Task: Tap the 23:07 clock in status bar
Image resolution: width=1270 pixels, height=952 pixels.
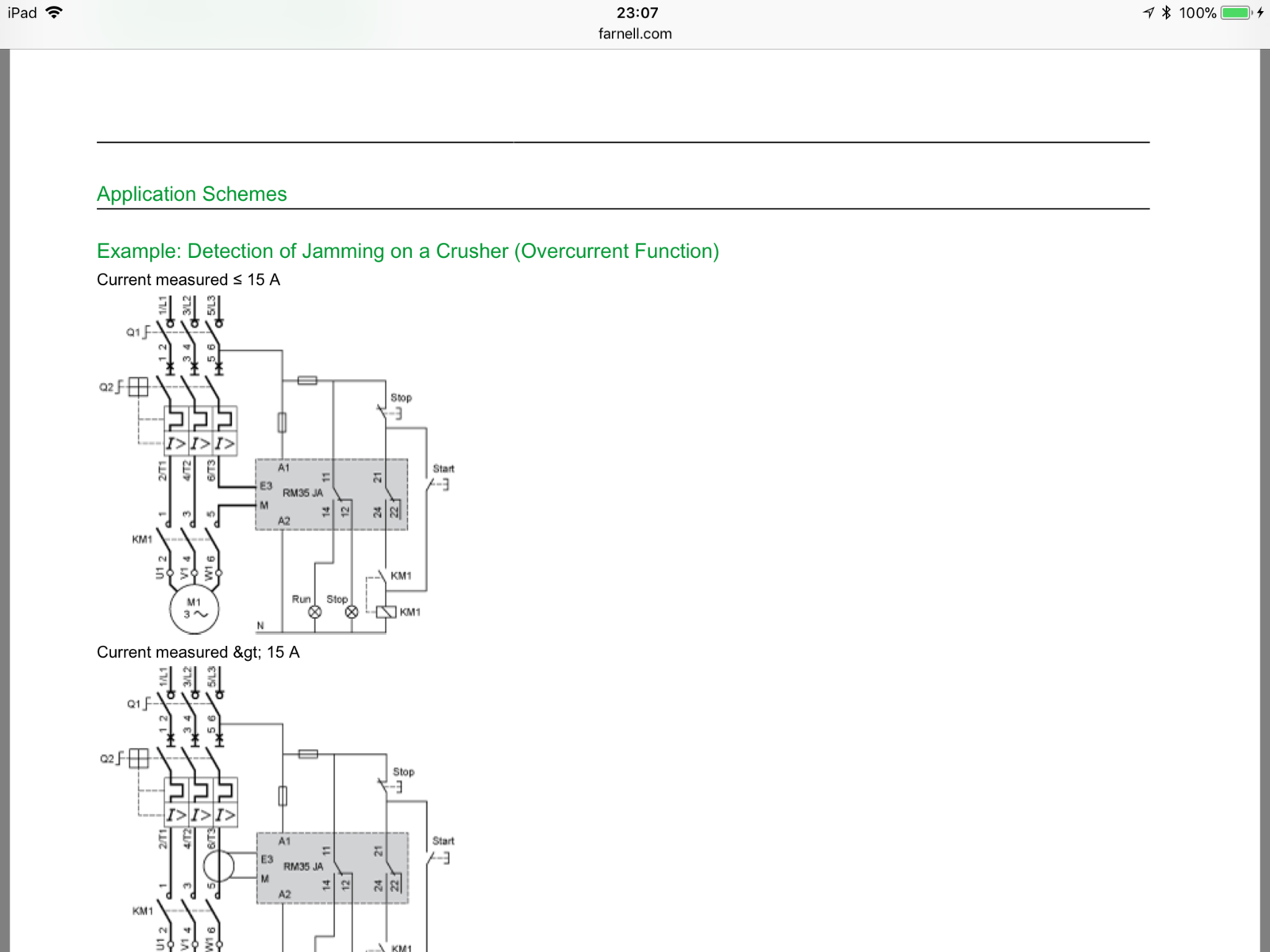Action: (x=637, y=13)
